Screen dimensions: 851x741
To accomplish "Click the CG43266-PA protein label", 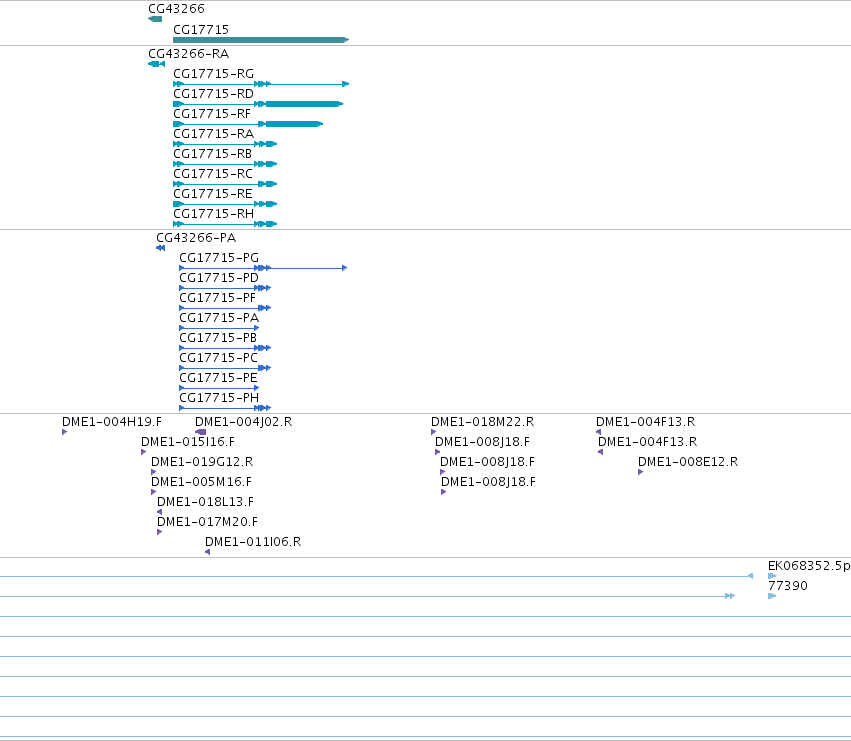I will 196,238.
